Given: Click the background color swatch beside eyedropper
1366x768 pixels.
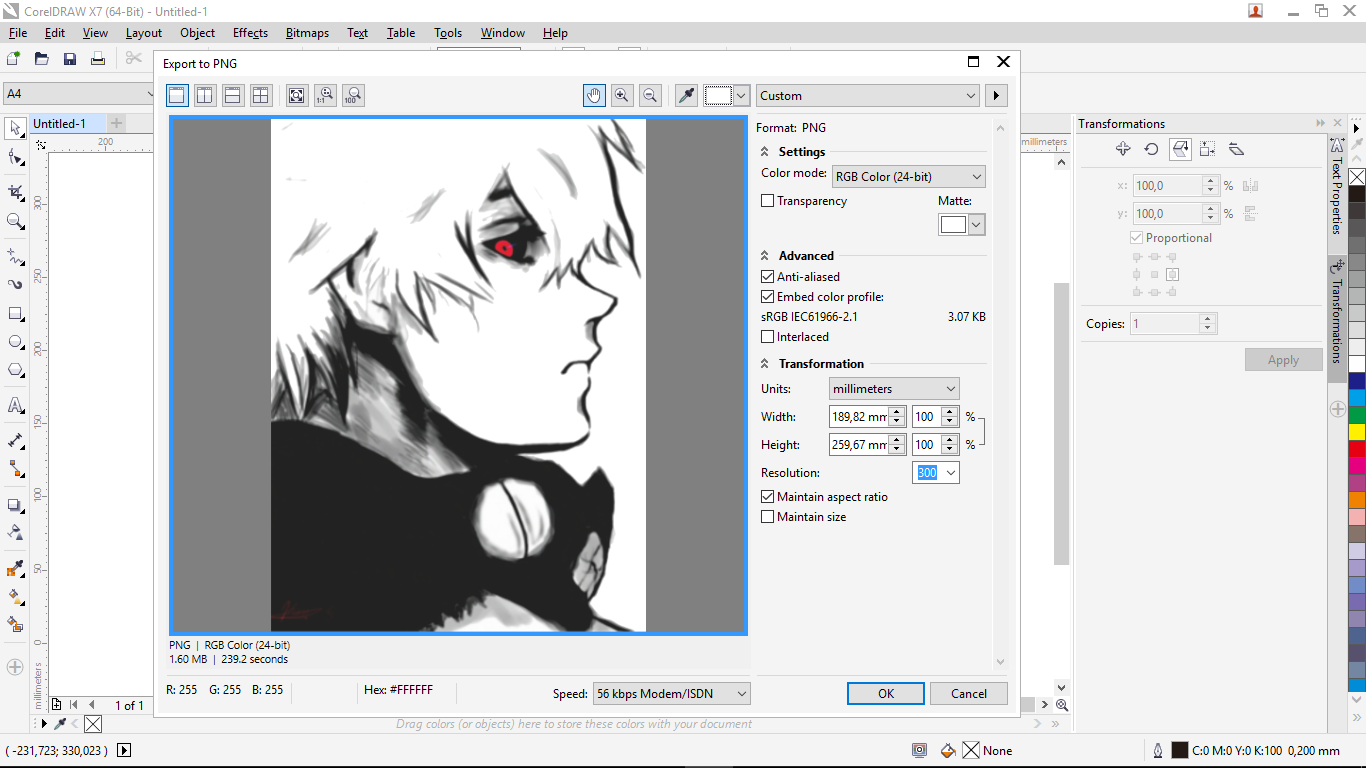Looking at the screenshot, I should click(718, 95).
